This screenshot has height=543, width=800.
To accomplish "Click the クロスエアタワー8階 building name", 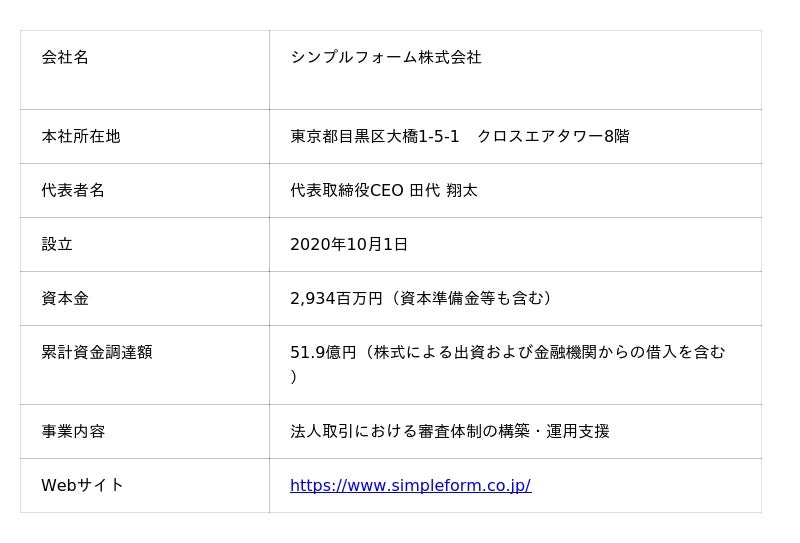I will pyautogui.click(x=553, y=137).
